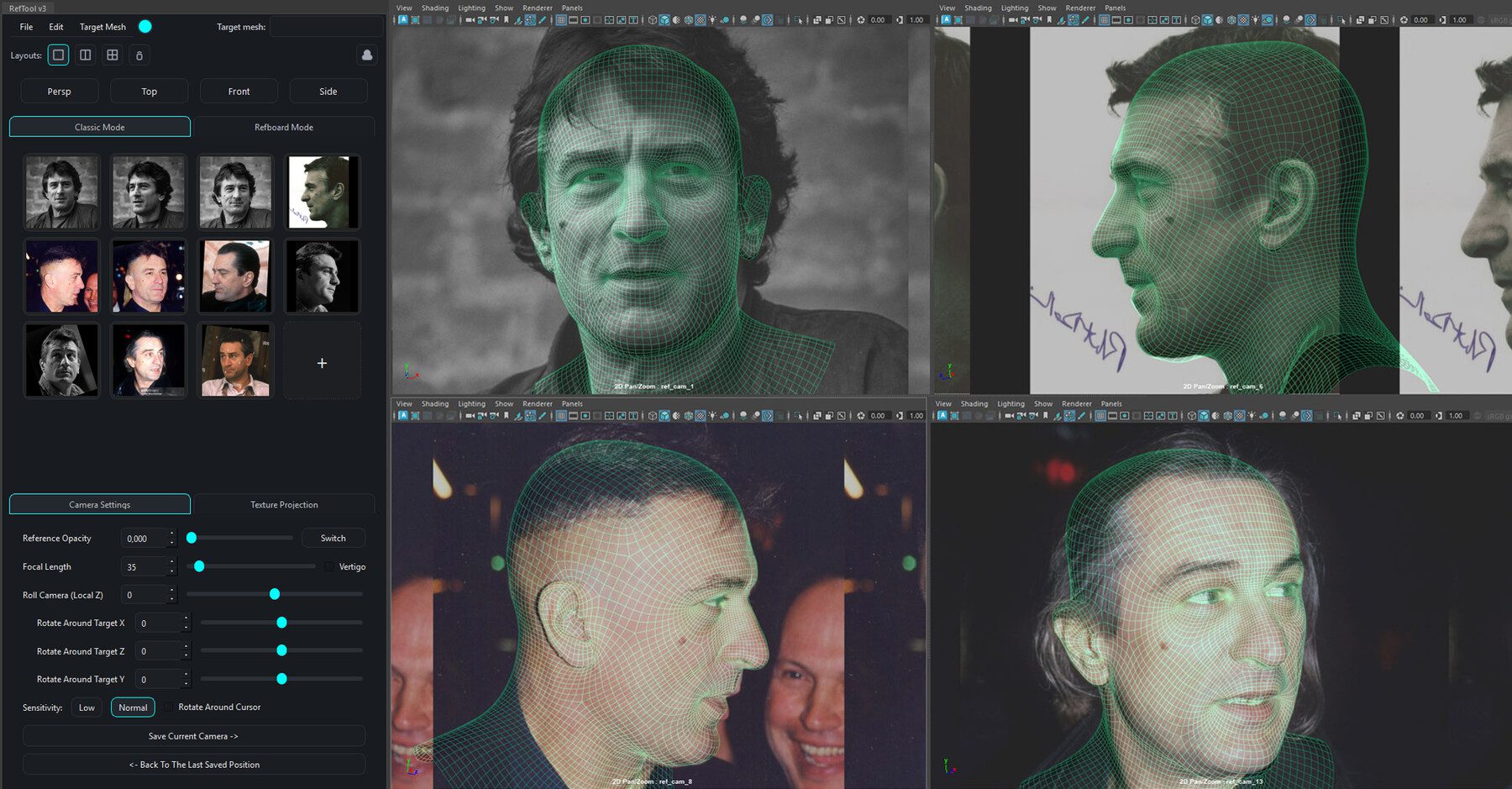This screenshot has width=1512, height=789.
Task: Click the lock icon beside layout buttons
Action: tap(139, 55)
